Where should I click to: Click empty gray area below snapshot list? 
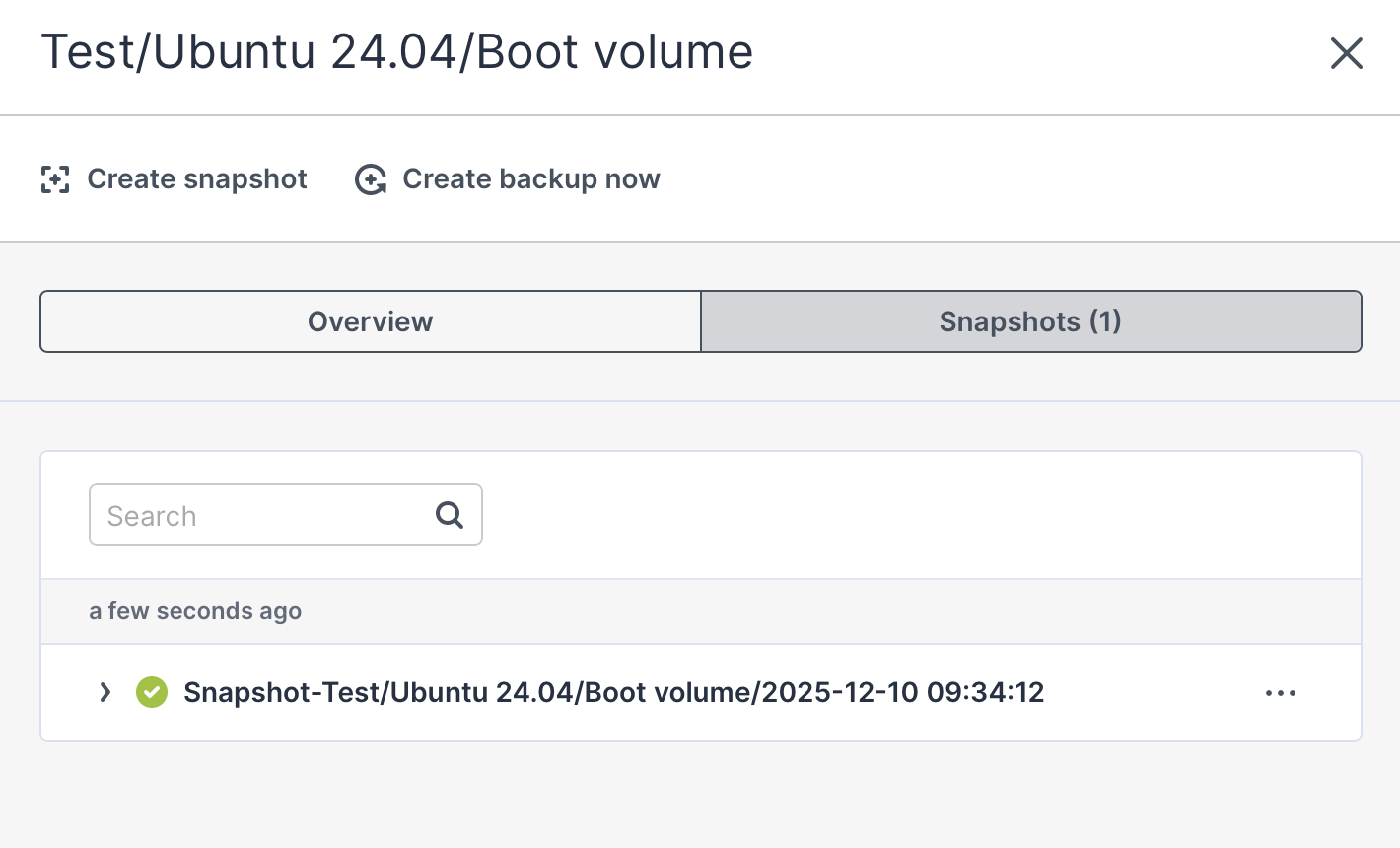[x=700, y=794]
